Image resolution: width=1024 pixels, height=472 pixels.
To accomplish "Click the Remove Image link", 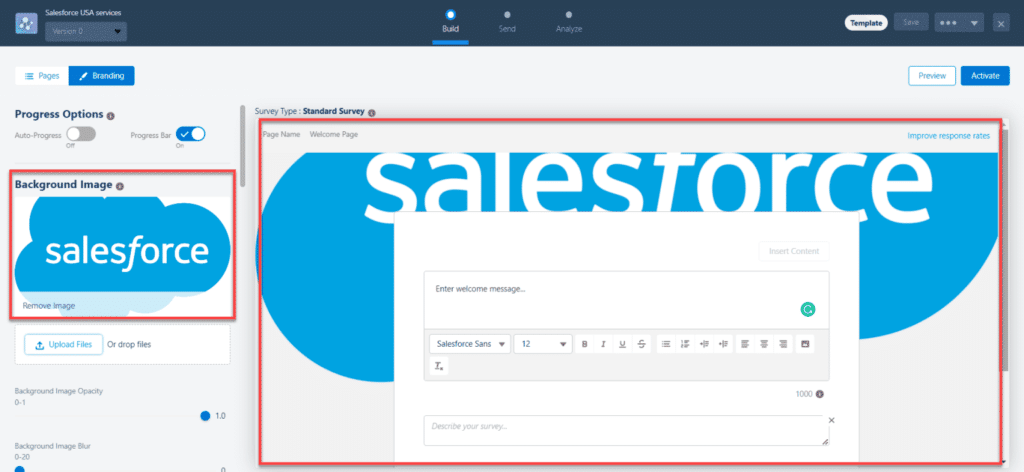I will pos(49,305).
